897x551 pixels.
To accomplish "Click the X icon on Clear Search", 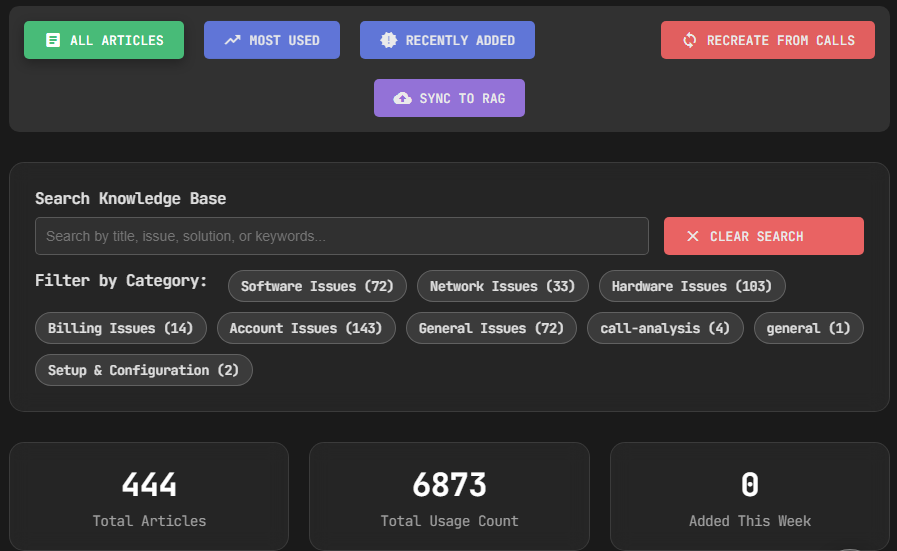I will 693,236.
